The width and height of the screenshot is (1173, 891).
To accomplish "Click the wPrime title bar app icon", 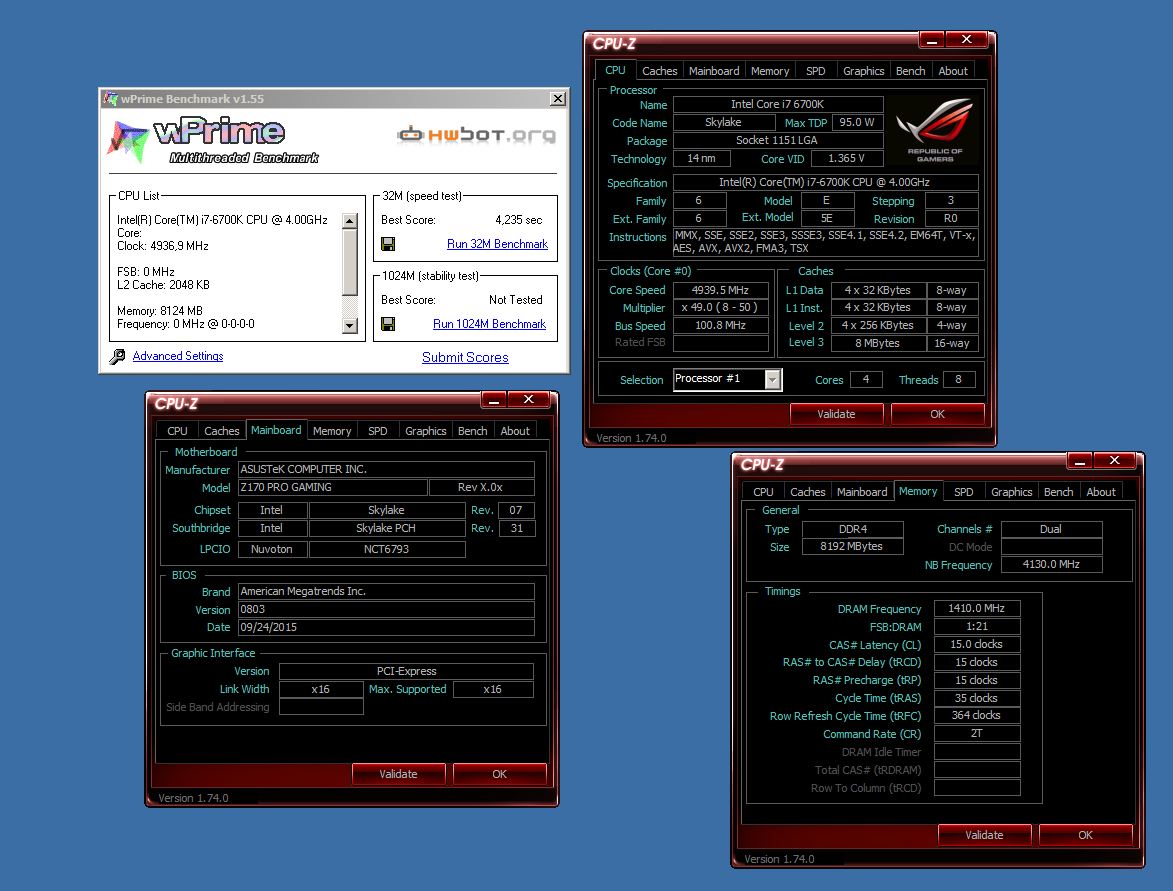I will tap(111, 98).
